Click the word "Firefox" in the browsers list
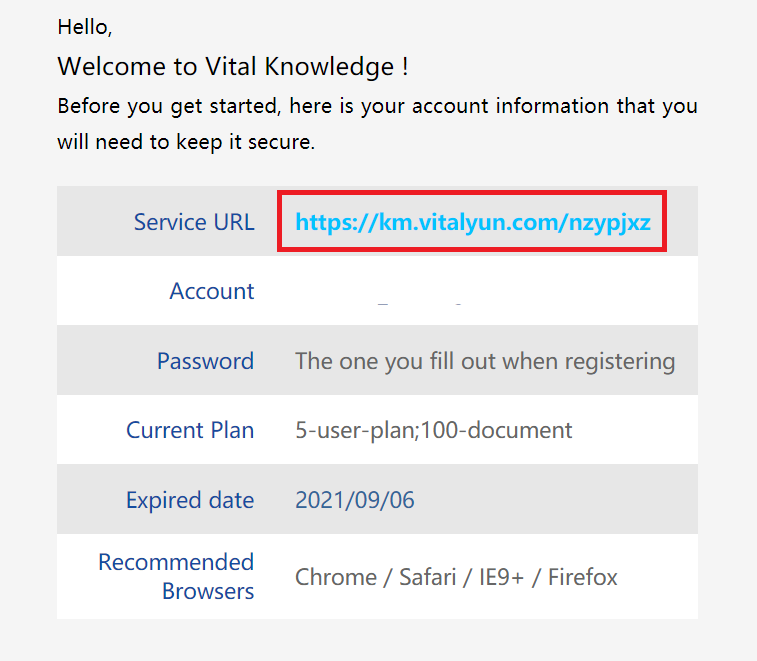757x661 pixels. [583, 577]
